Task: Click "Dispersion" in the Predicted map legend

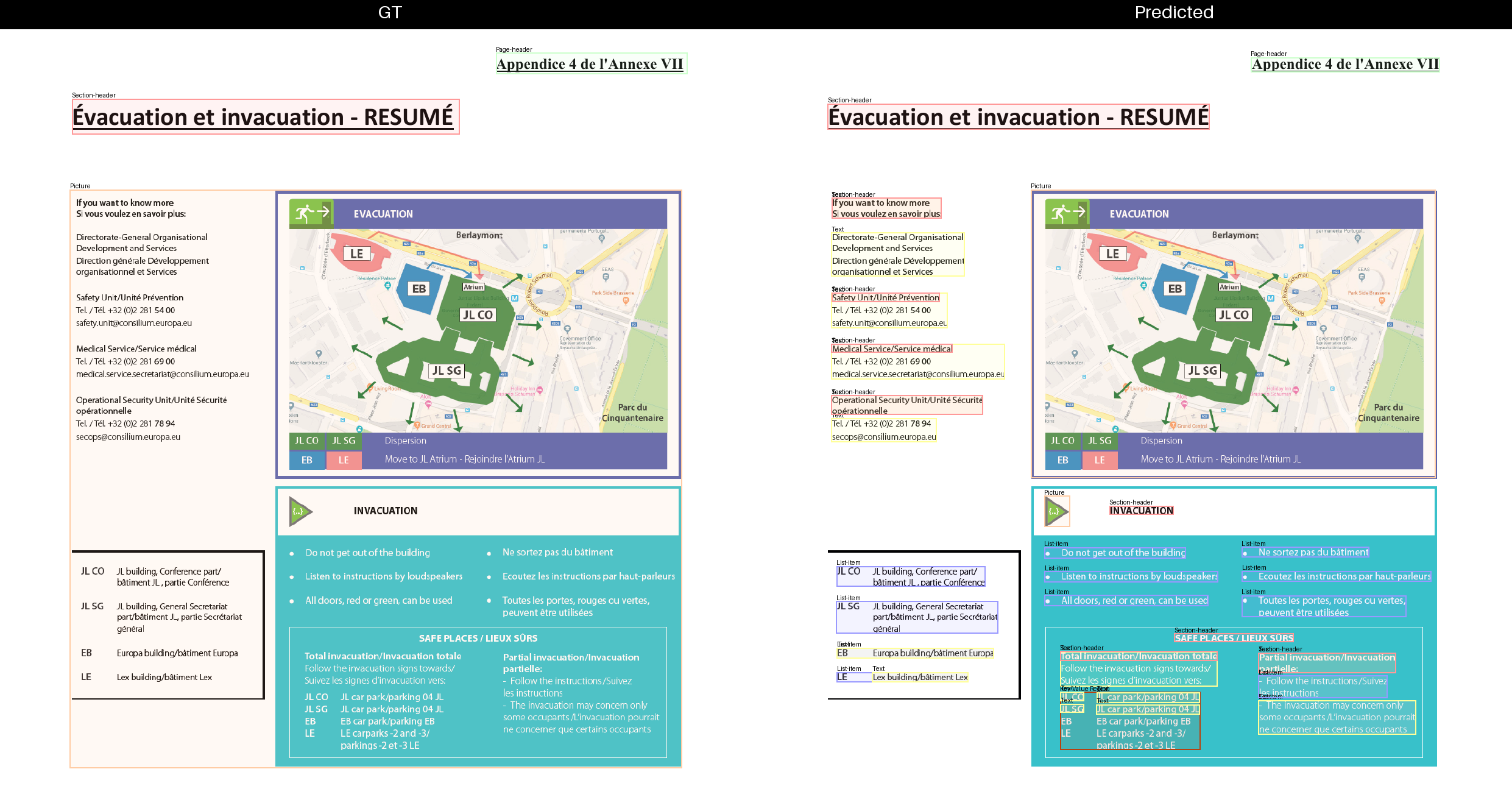Action: point(1162,441)
